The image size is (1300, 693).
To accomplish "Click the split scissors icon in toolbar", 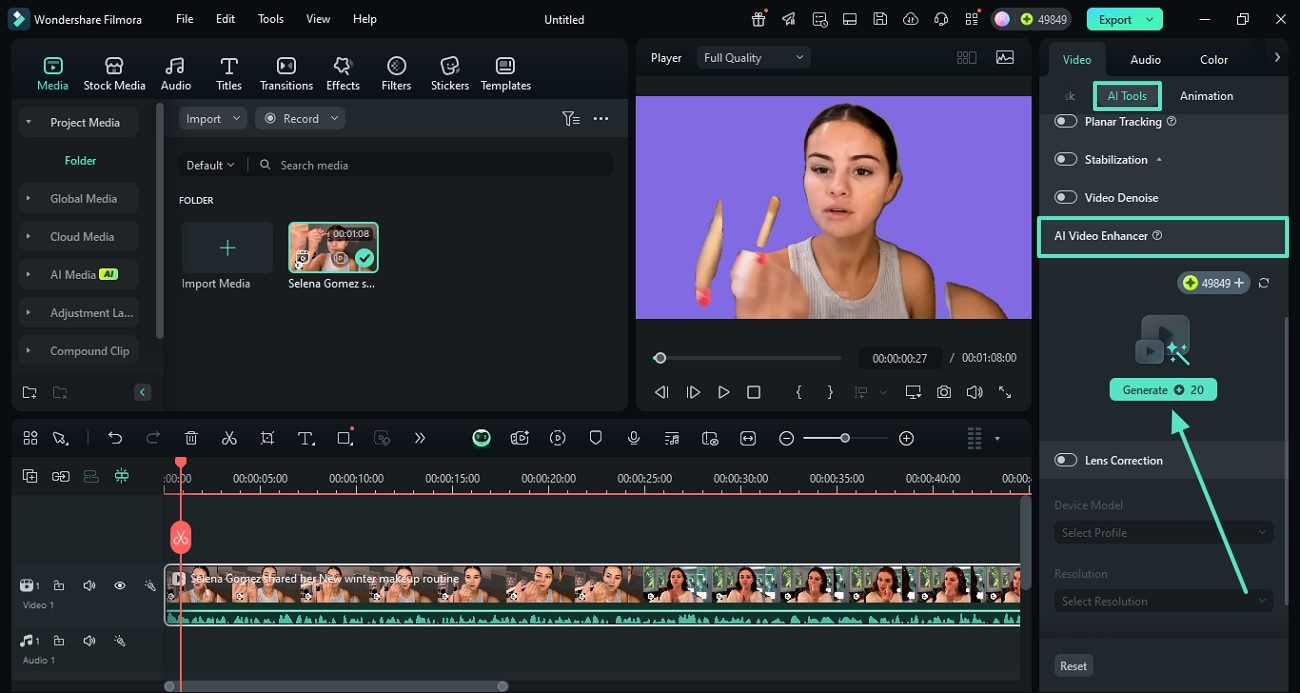I will tap(229, 438).
